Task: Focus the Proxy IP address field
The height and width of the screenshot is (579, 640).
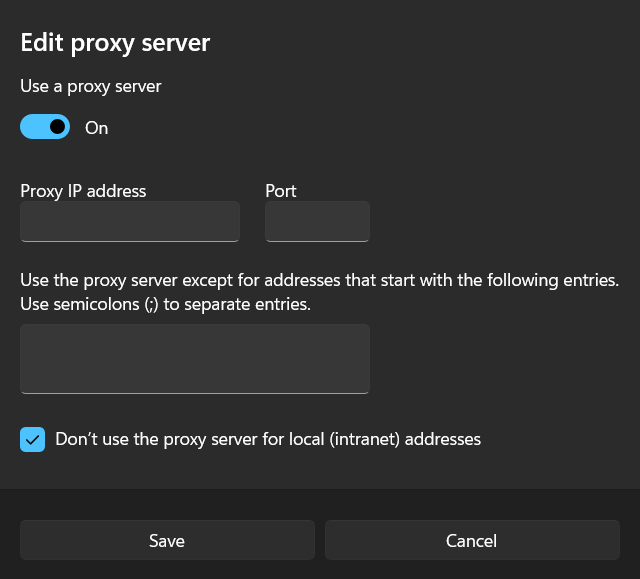Action: point(130,221)
